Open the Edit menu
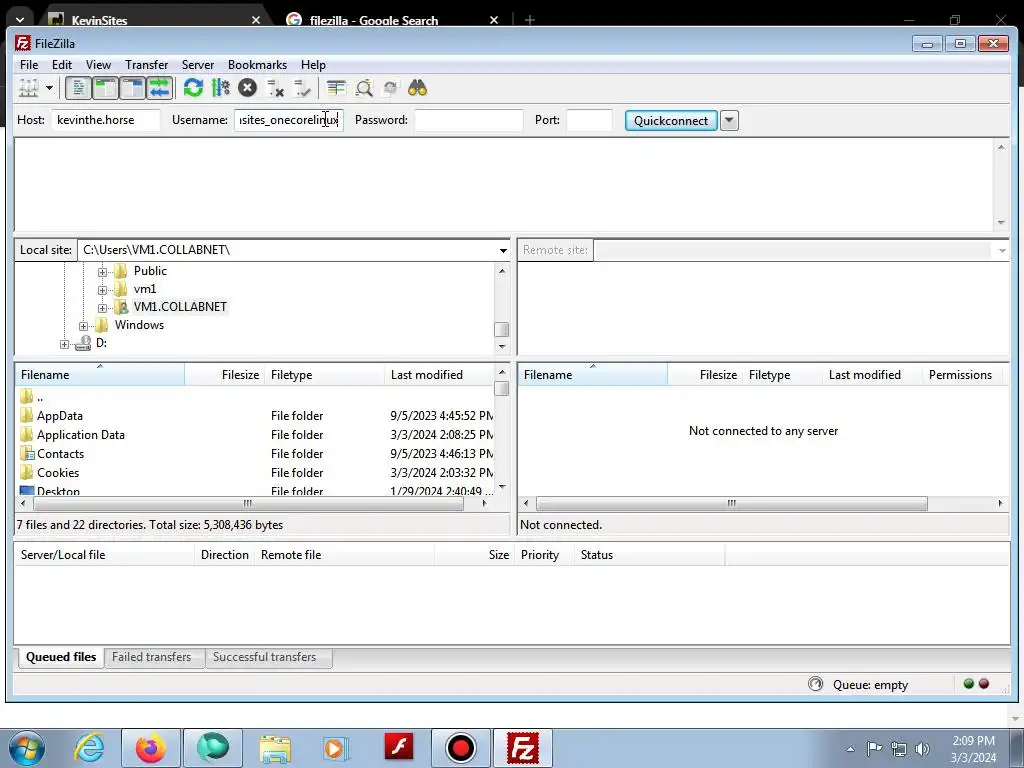 (62, 65)
